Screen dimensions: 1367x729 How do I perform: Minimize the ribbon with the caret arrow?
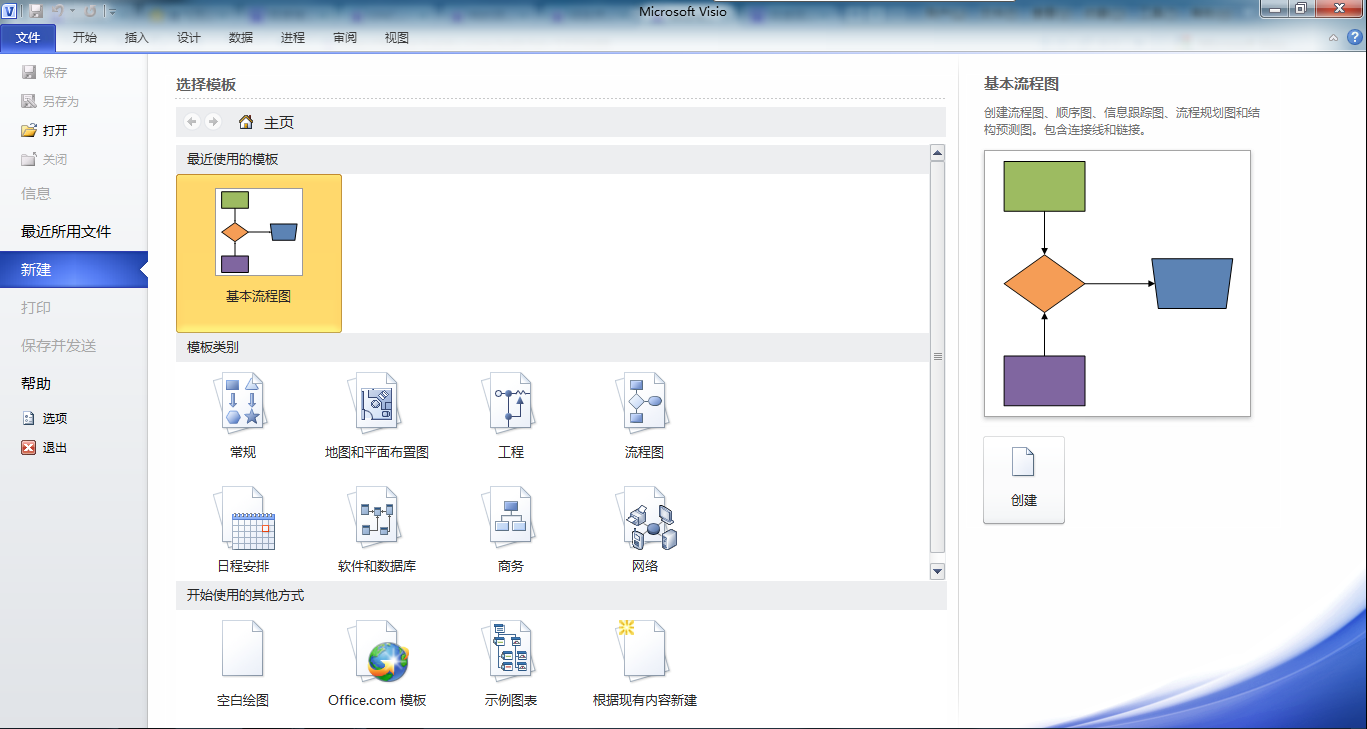point(1333,38)
